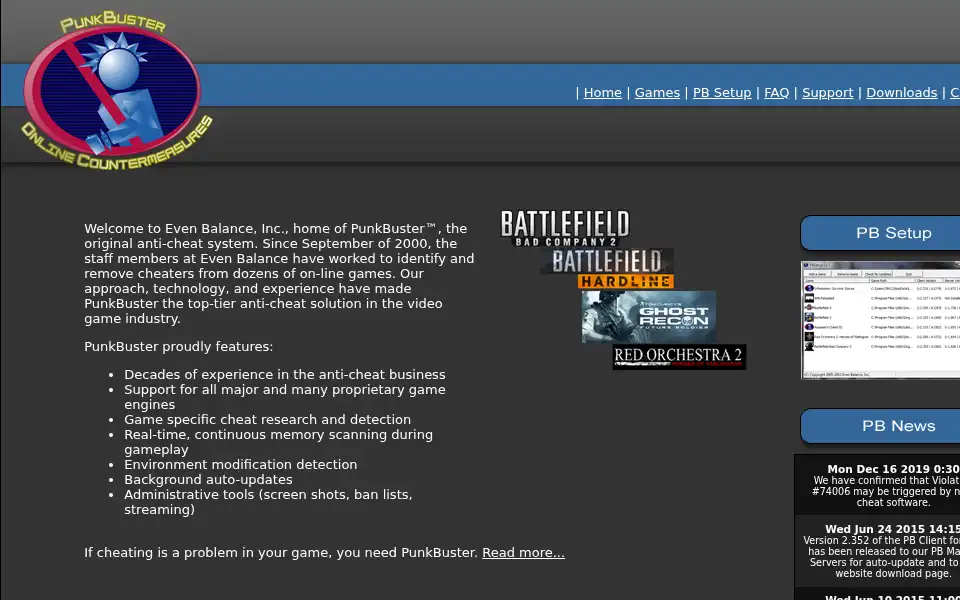Click the 'Welcome to Even Balance, Inc.' paragraph
The height and width of the screenshot is (600, 960).
tap(279, 274)
